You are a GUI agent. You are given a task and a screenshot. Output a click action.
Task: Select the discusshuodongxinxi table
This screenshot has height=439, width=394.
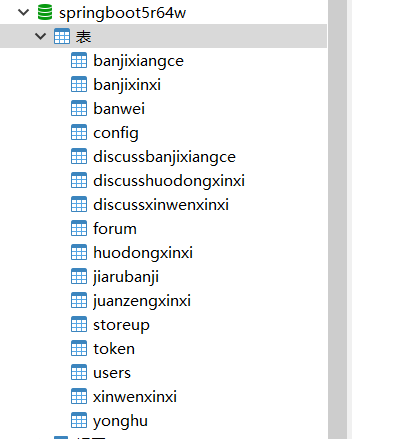point(169,181)
